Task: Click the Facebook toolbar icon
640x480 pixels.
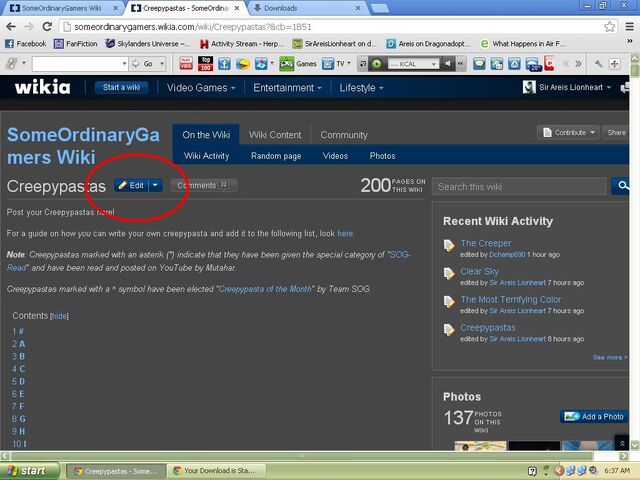Action: tap(224, 64)
